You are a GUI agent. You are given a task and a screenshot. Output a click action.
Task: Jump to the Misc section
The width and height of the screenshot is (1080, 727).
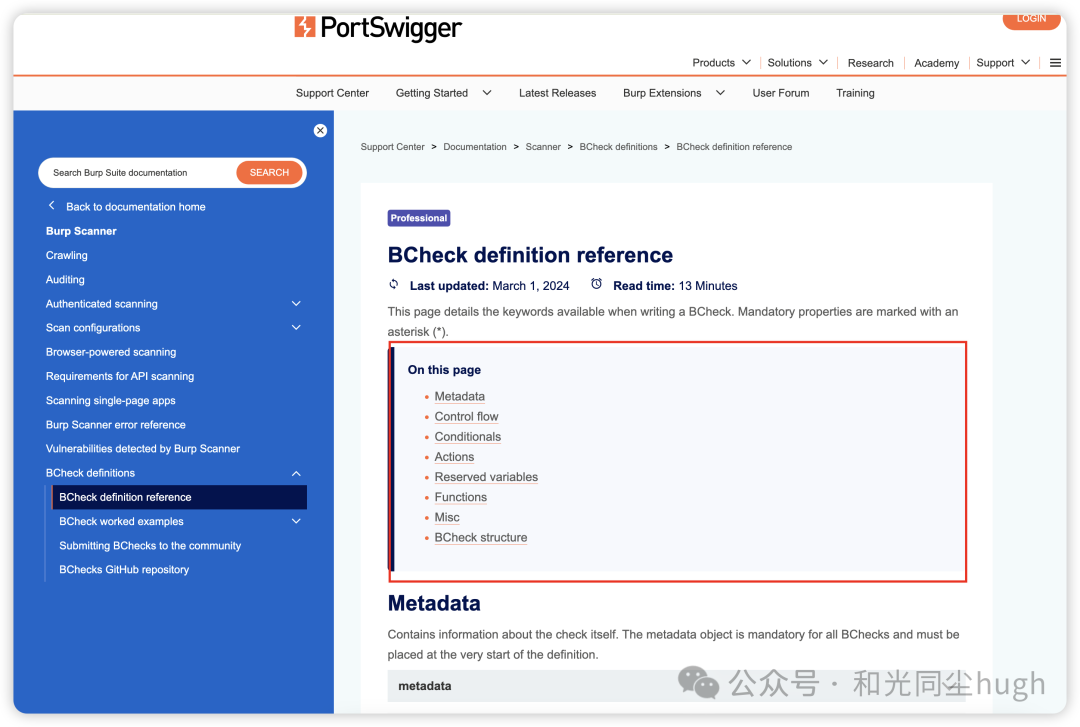click(447, 517)
